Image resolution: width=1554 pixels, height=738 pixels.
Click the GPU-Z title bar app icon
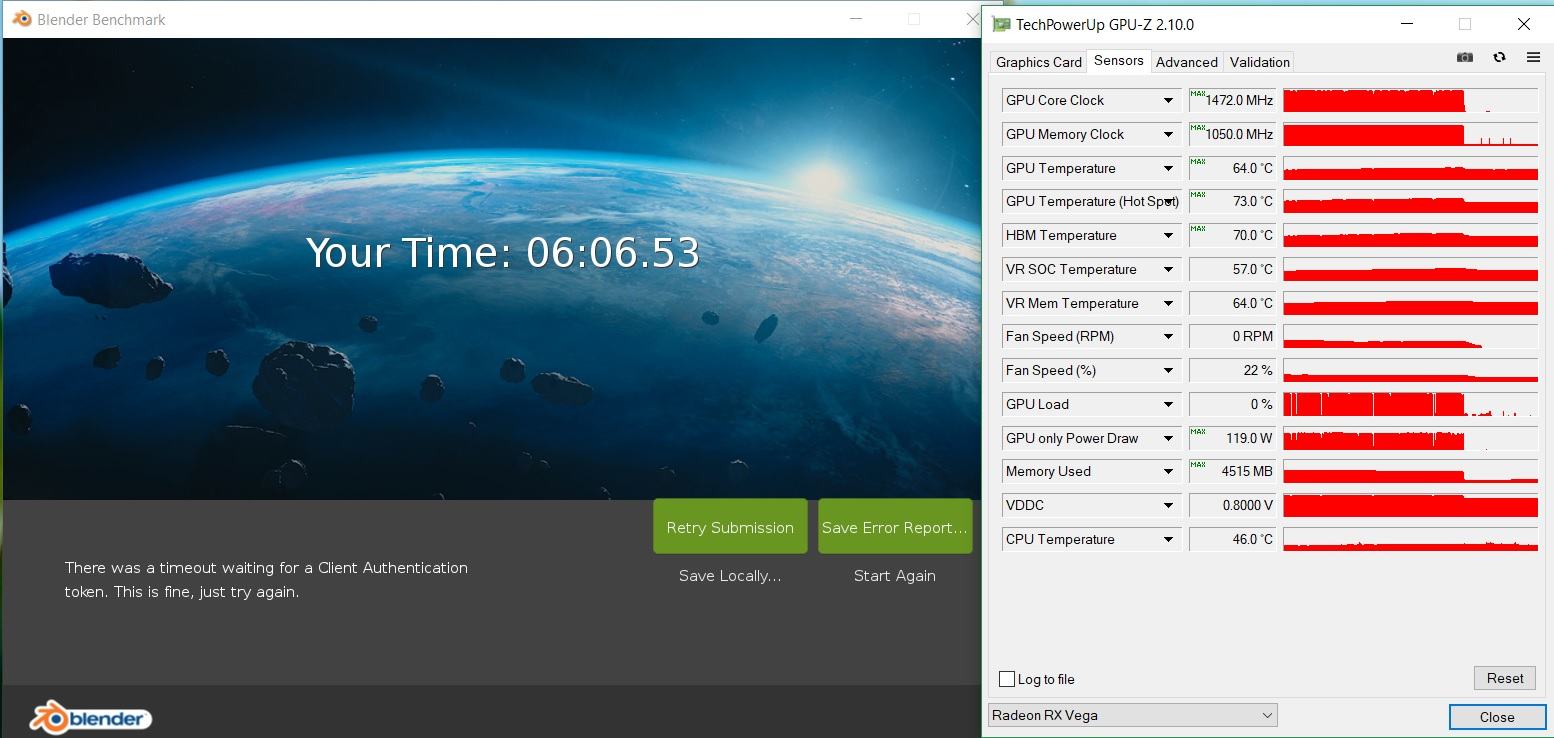pos(1000,24)
